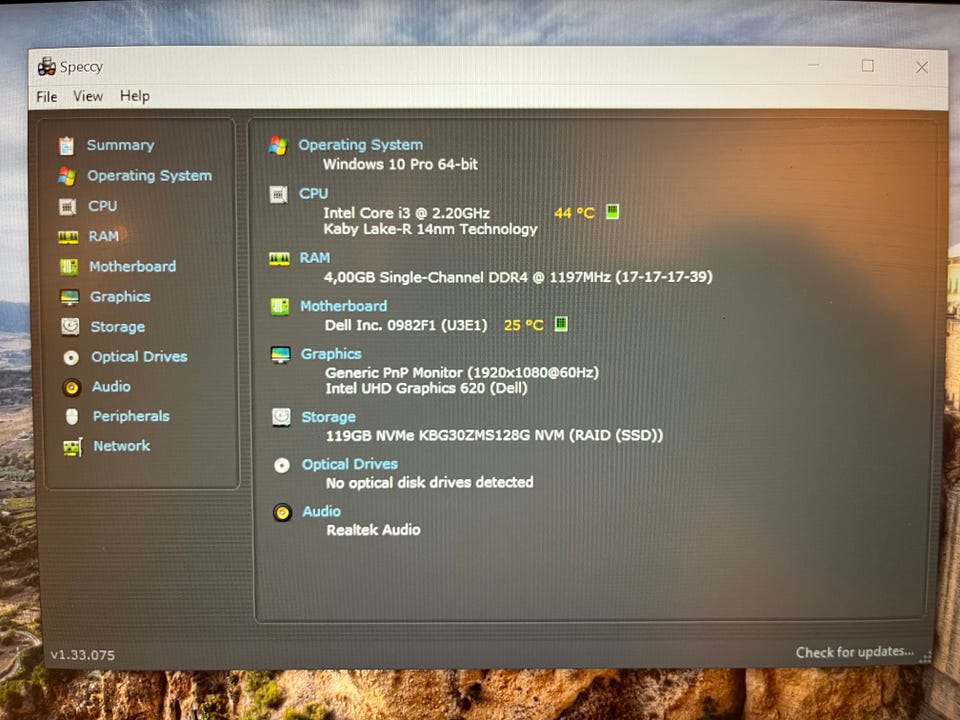Image resolution: width=960 pixels, height=720 pixels.
Task: Select Summary in the sidebar
Action: (120, 145)
